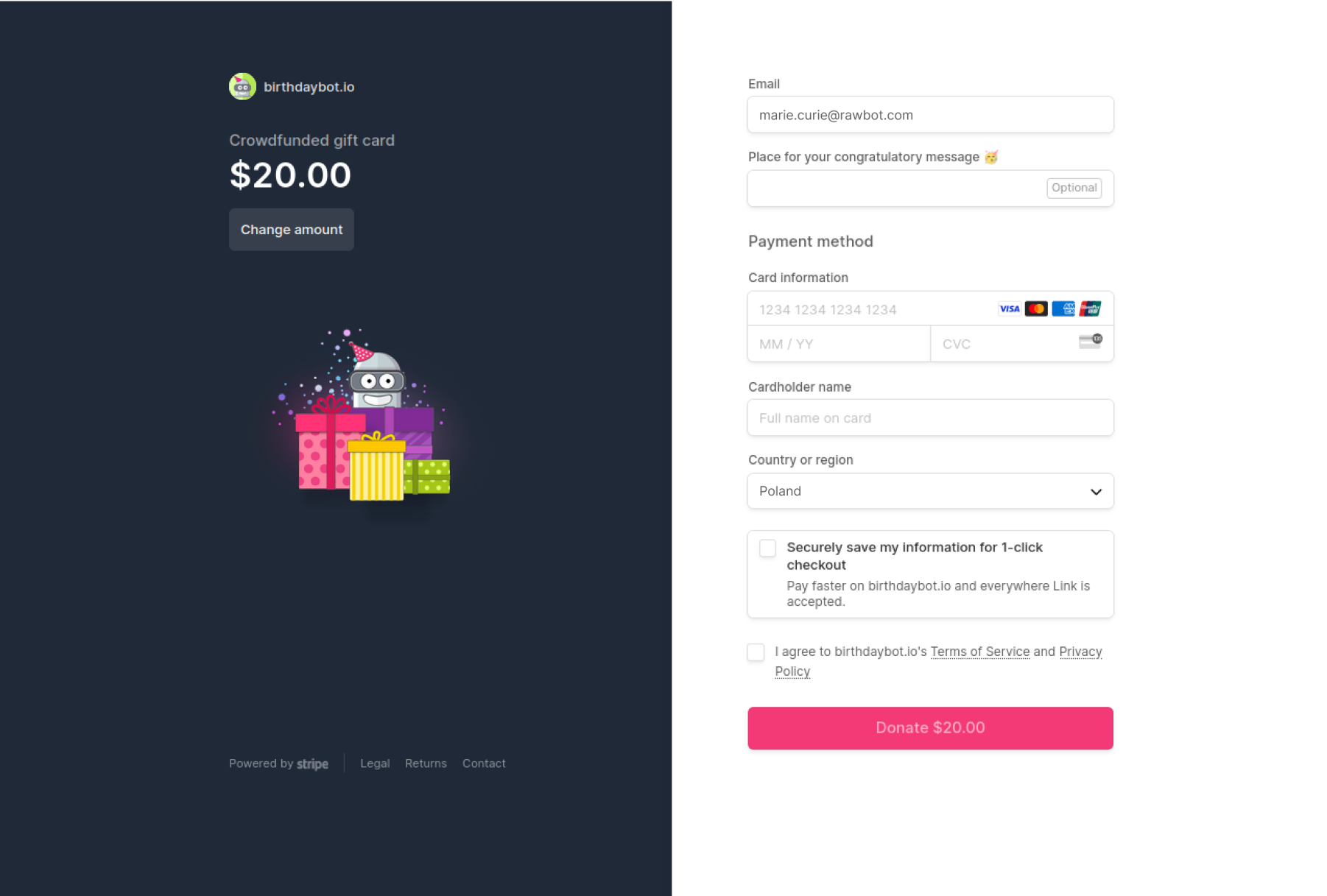Viewport: 1327px width, 896px height.
Task: Open the Privacy Policy link
Action: 1080,652
